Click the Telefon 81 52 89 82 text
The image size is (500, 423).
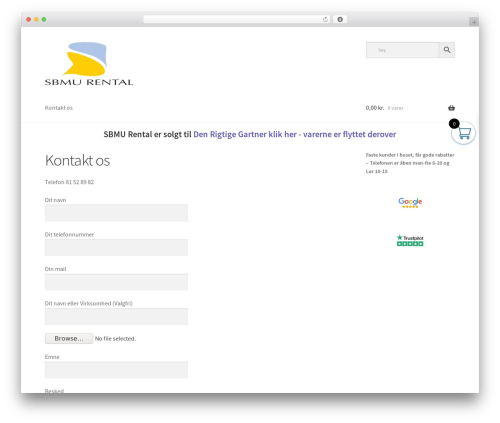tap(69, 182)
